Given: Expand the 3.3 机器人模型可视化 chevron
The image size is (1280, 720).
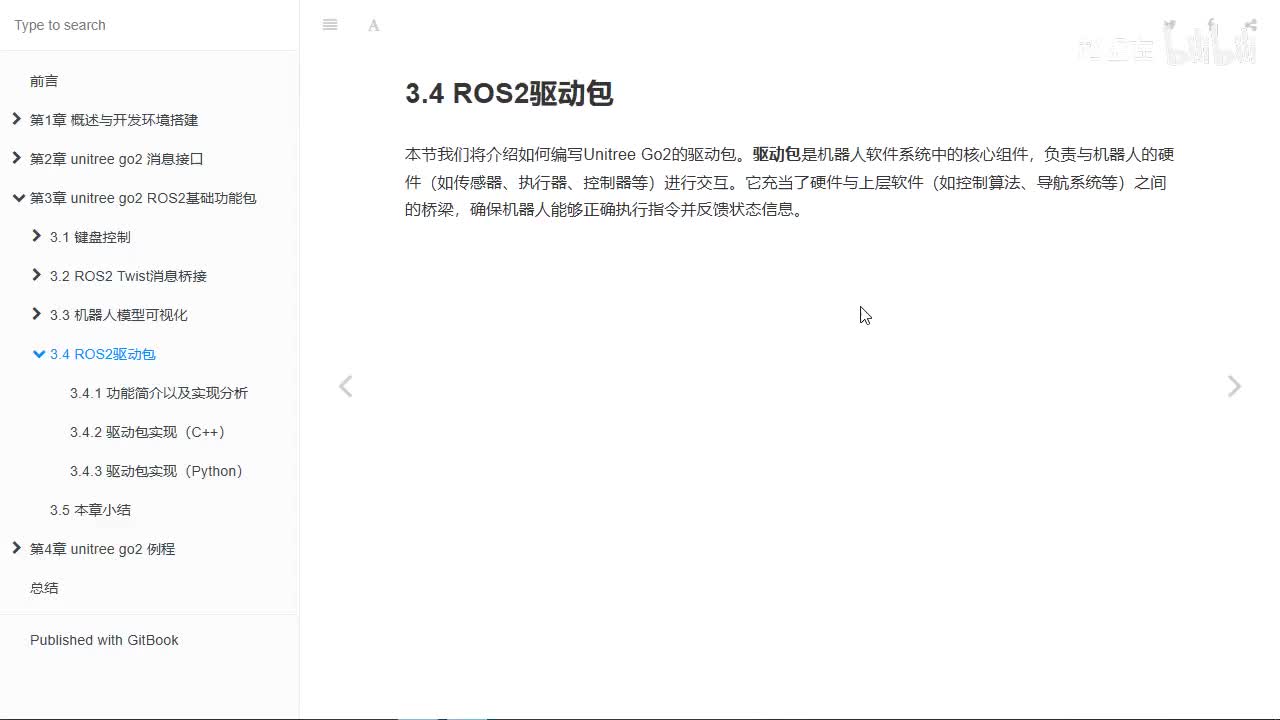Looking at the screenshot, I should (37, 314).
